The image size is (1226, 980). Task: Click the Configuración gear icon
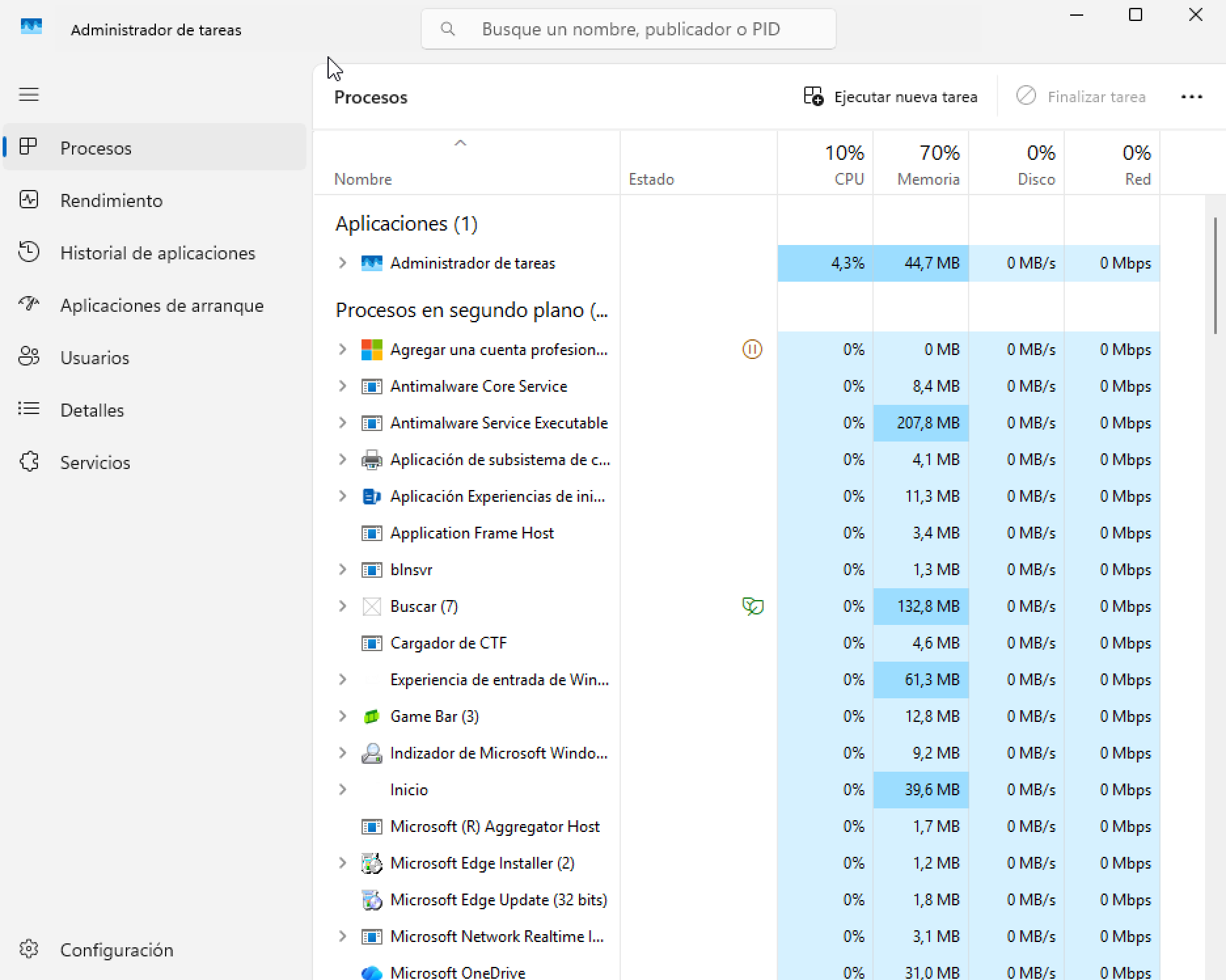point(29,949)
